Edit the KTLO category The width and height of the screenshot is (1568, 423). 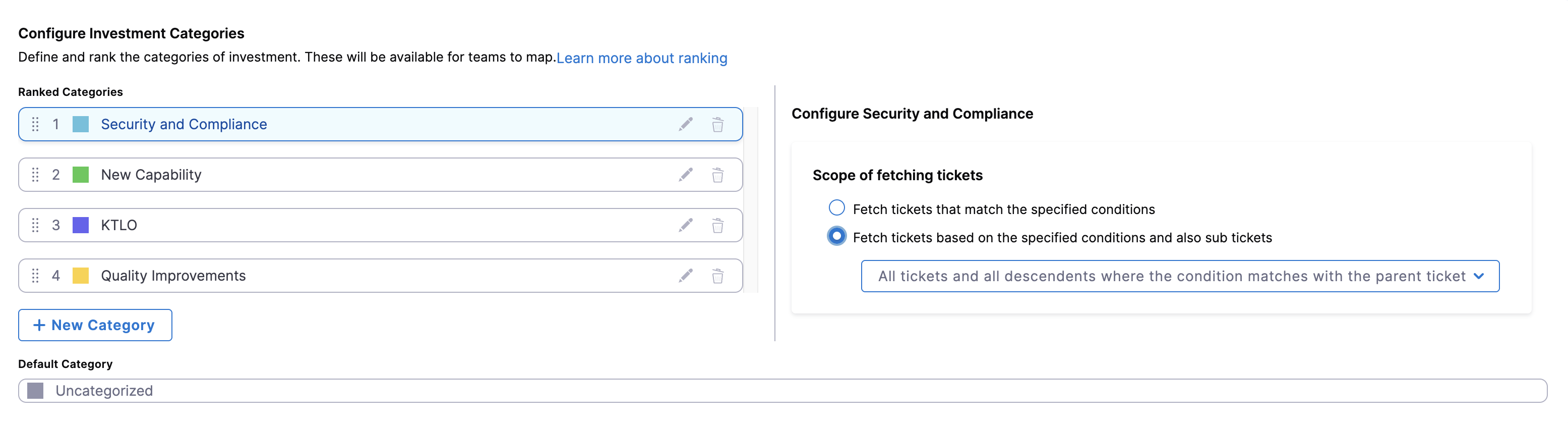(685, 226)
